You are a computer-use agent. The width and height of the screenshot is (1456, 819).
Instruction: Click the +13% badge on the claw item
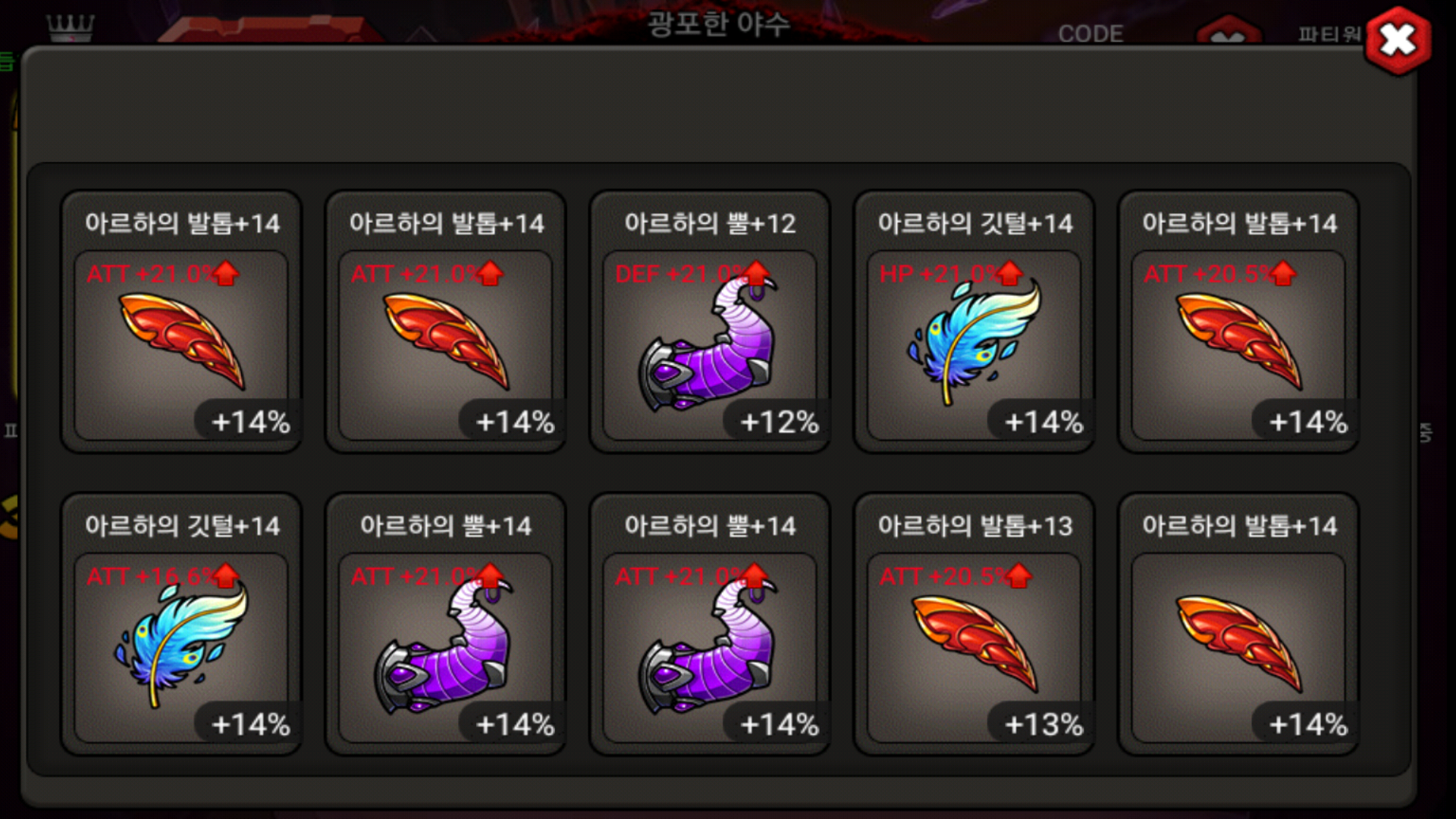tap(1043, 724)
